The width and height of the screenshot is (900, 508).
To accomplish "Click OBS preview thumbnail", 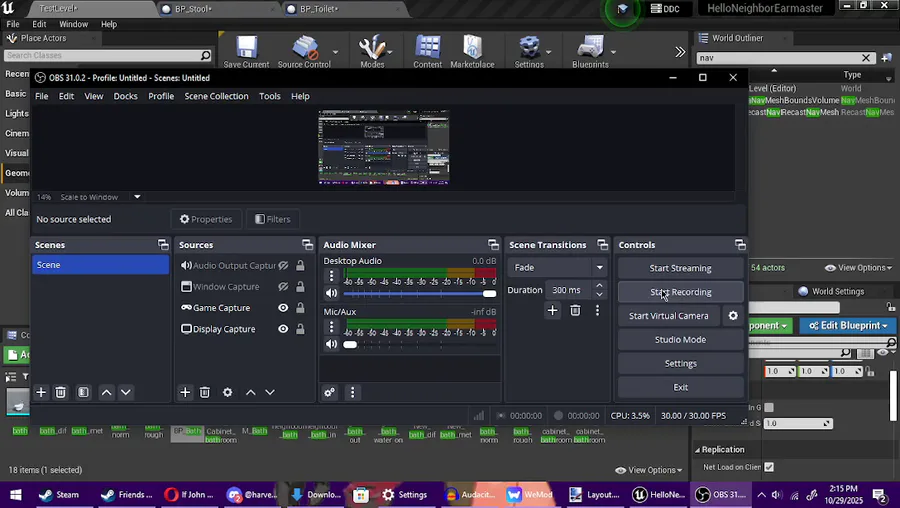I will [384, 148].
